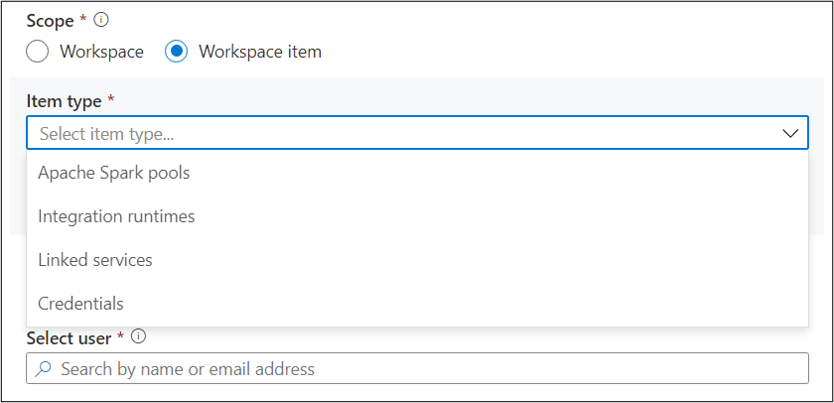Viewport: 834px width, 403px height.
Task: Select the Workspace radio button
Action: click(x=40, y=51)
